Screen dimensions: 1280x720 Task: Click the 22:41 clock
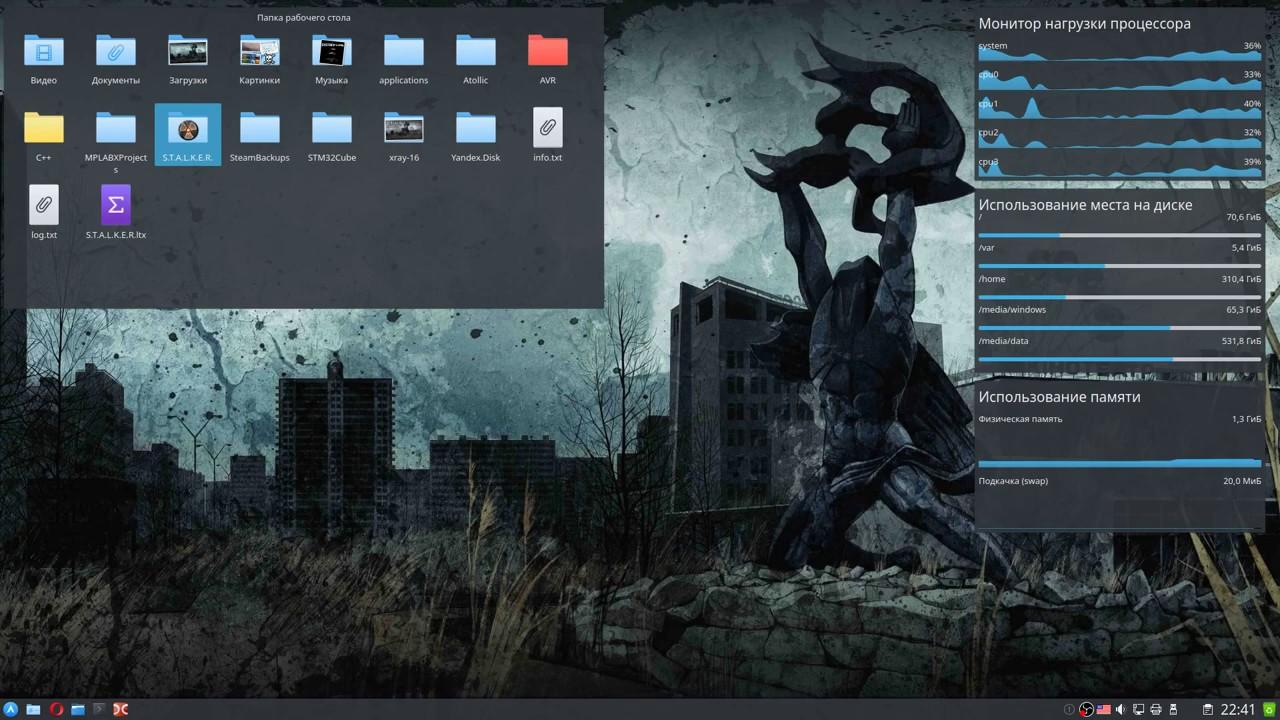pyautogui.click(x=1238, y=709)
